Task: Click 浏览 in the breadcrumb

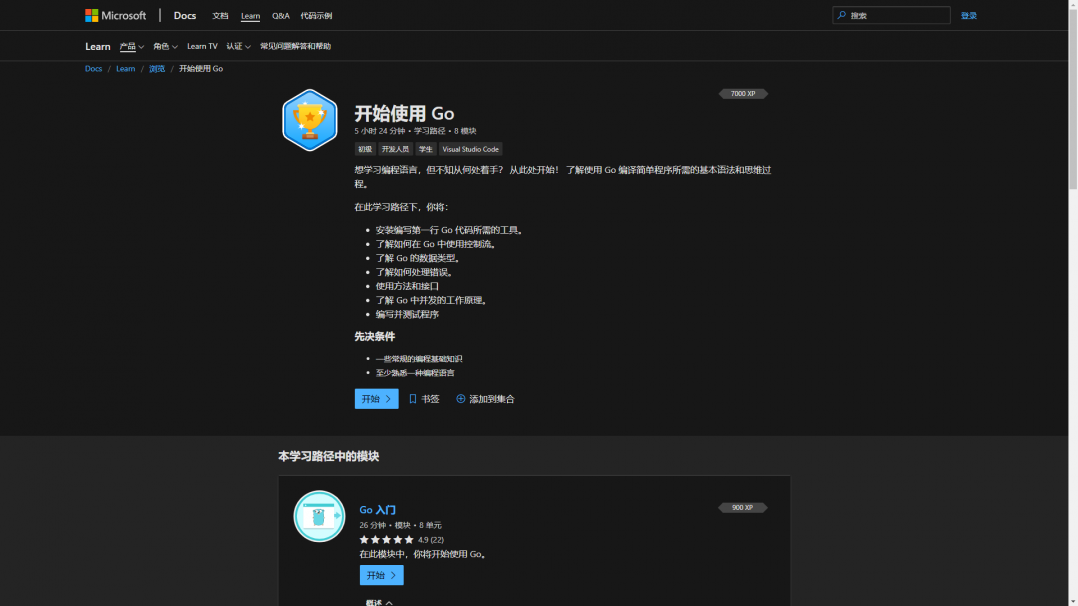Action: [157, 69]
